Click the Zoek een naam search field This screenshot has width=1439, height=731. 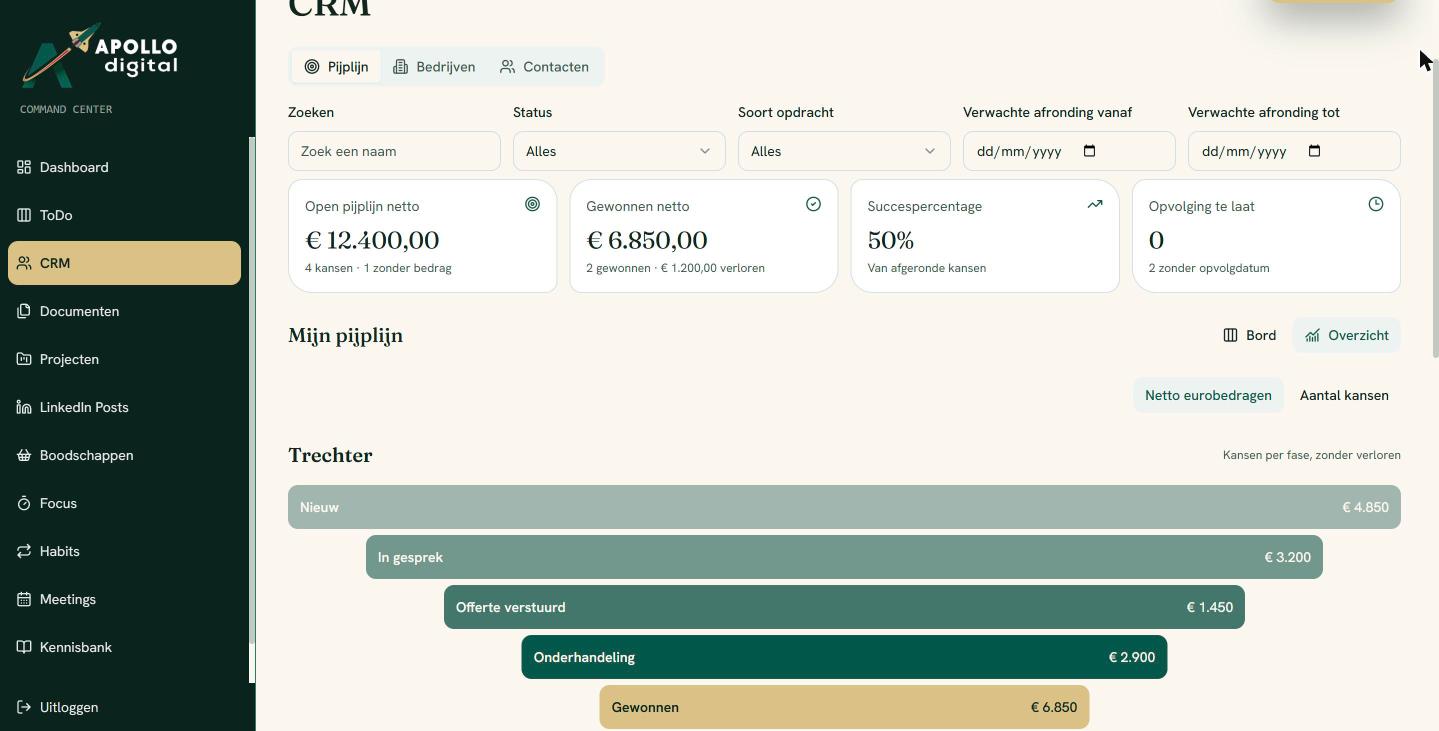[x=394, y=151]
